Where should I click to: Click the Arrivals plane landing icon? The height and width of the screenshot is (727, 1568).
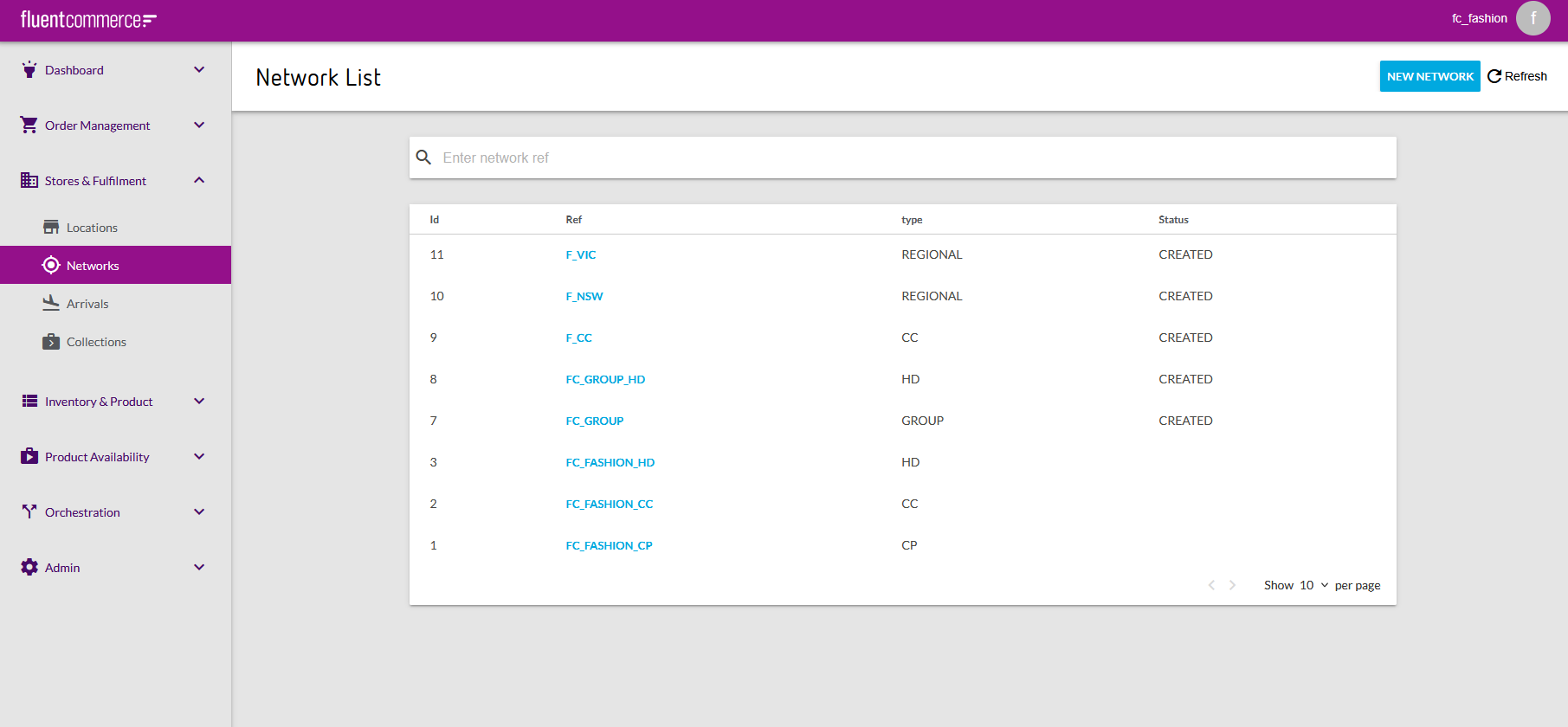point(51,303)
